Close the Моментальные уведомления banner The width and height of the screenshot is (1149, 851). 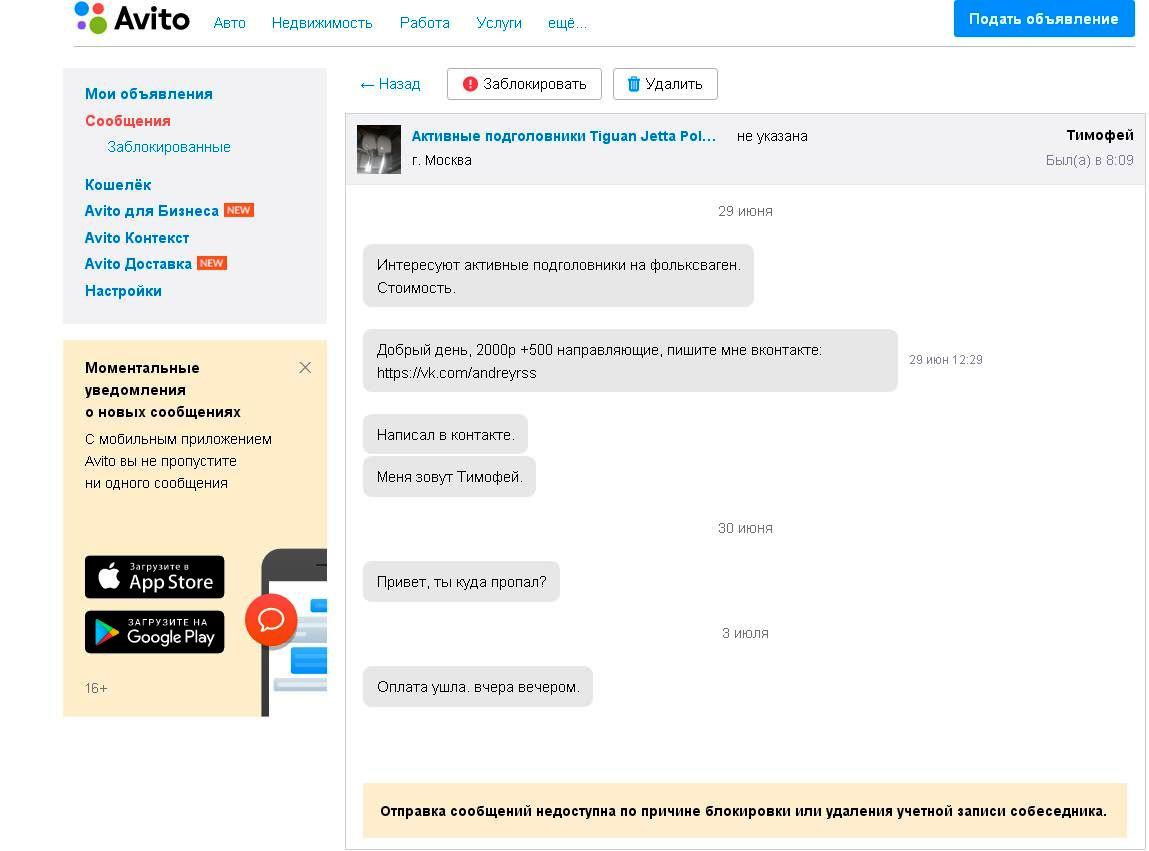[x=305, y=368]
